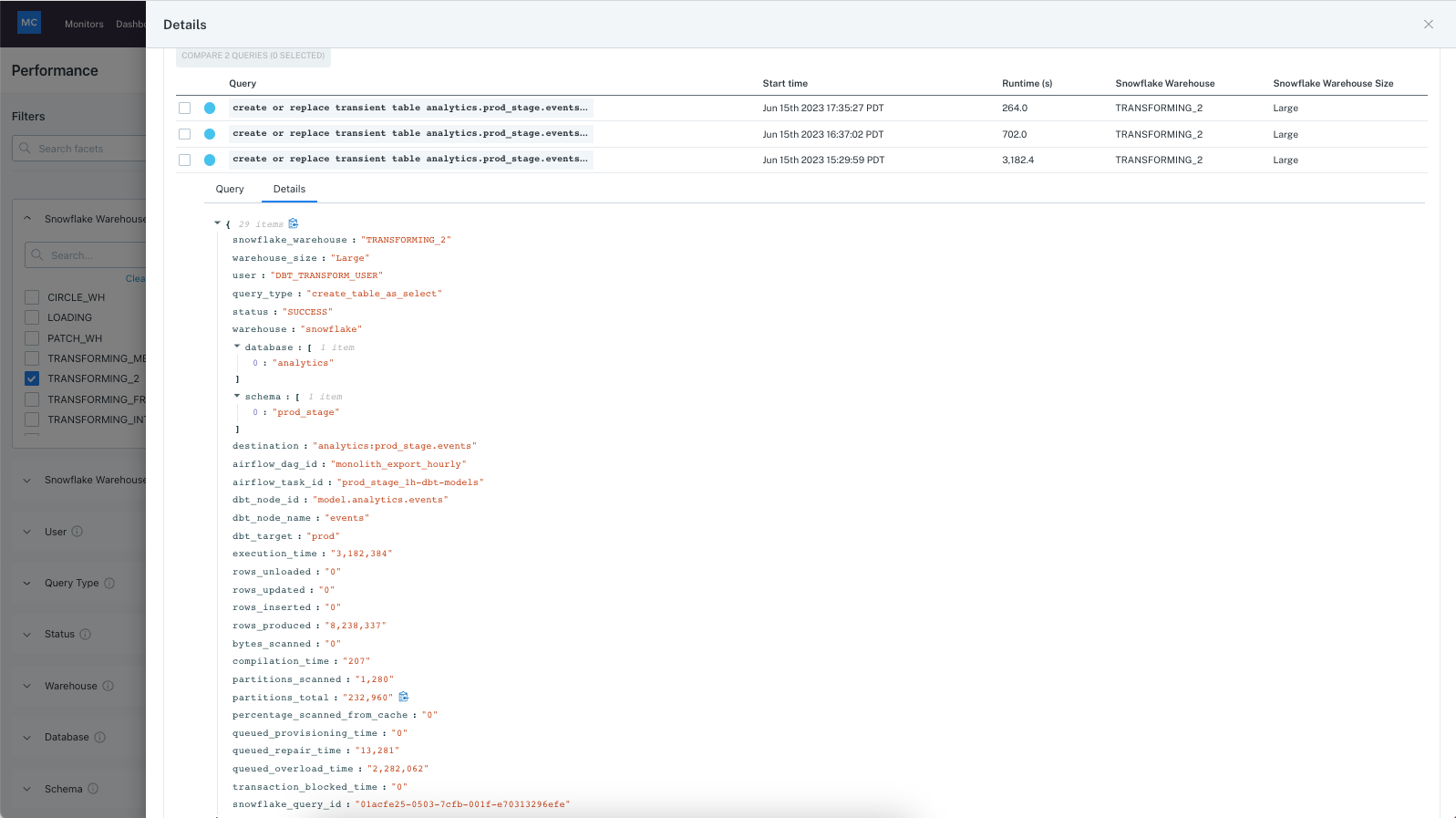This screenshot has height=818, width=1456.
Task: Click info icon next to Status filter
Action: (x=86, y=634)
